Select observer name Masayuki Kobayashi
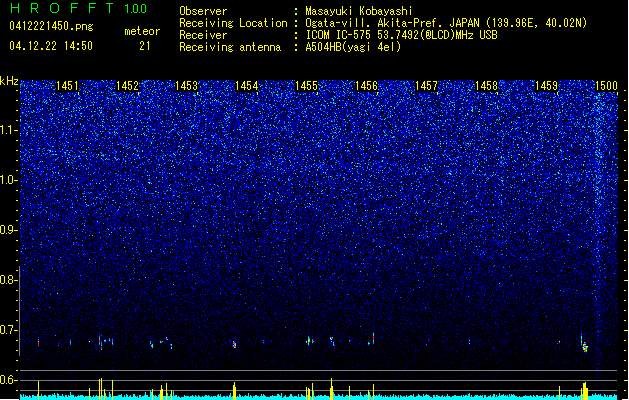The width and height of the screenshot is (629, 400). [x=359, y=11]
